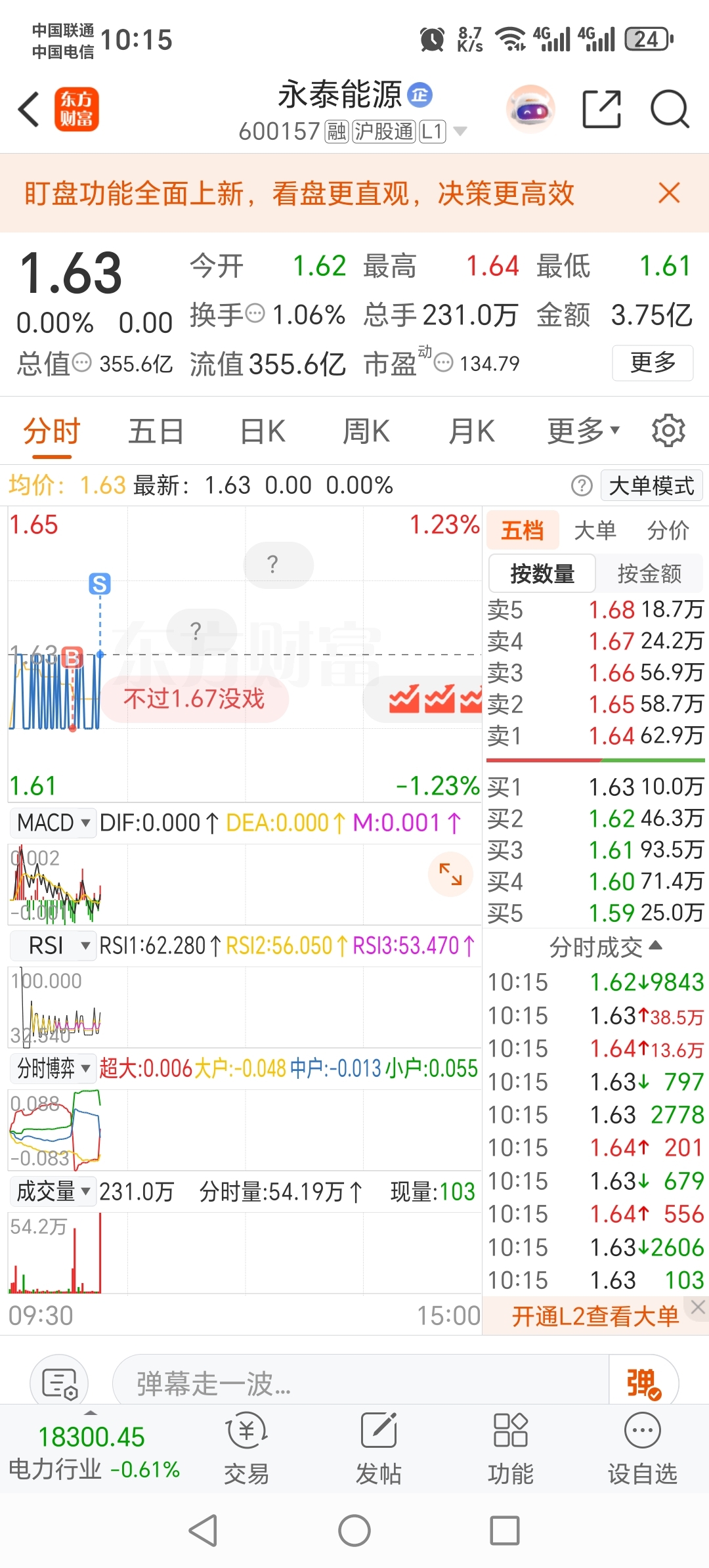Close the orange promotion banner
This screenshot has width=709, height=1568.
tap(669, 193)
